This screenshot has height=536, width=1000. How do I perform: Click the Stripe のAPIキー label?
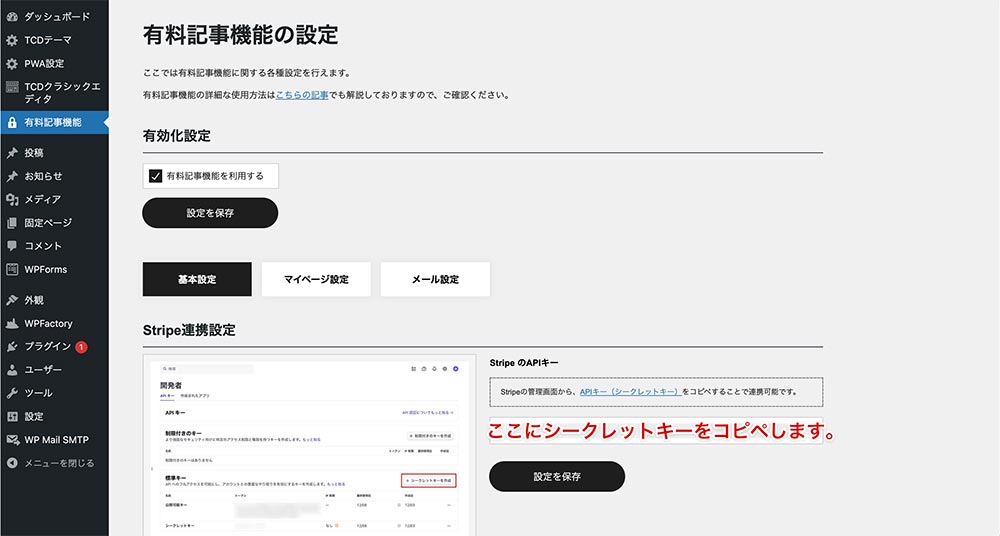(524, 362)
